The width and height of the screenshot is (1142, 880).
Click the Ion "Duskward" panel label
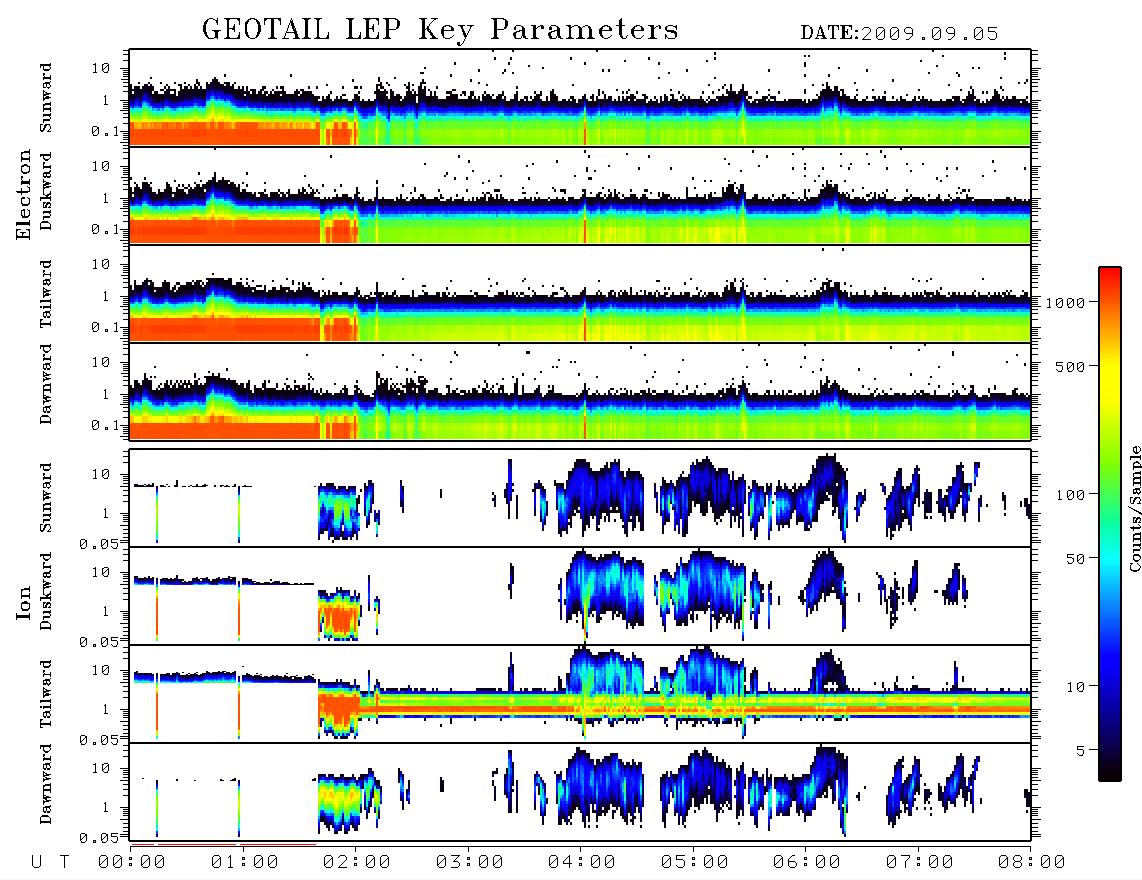tap(46, 591)
